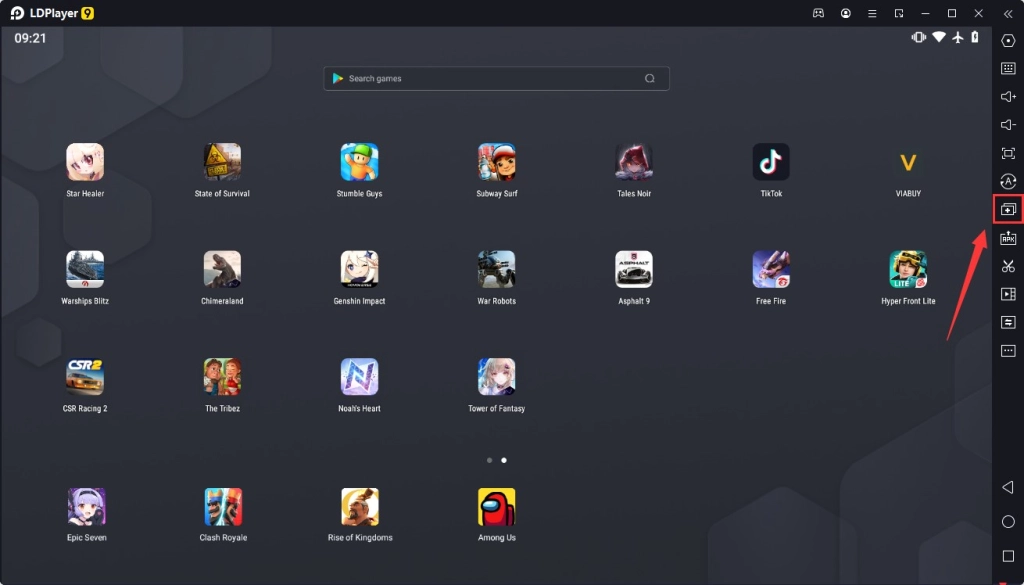This screenshot has height=585, width=1024.
Task: Launch the TikTok app
Action: [771, 162]
